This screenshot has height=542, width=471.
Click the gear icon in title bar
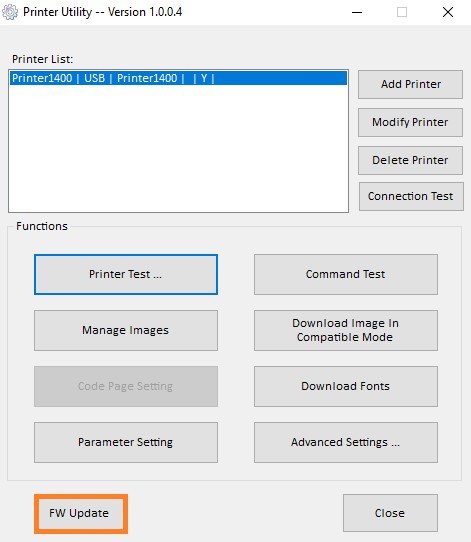coord(10,12)
